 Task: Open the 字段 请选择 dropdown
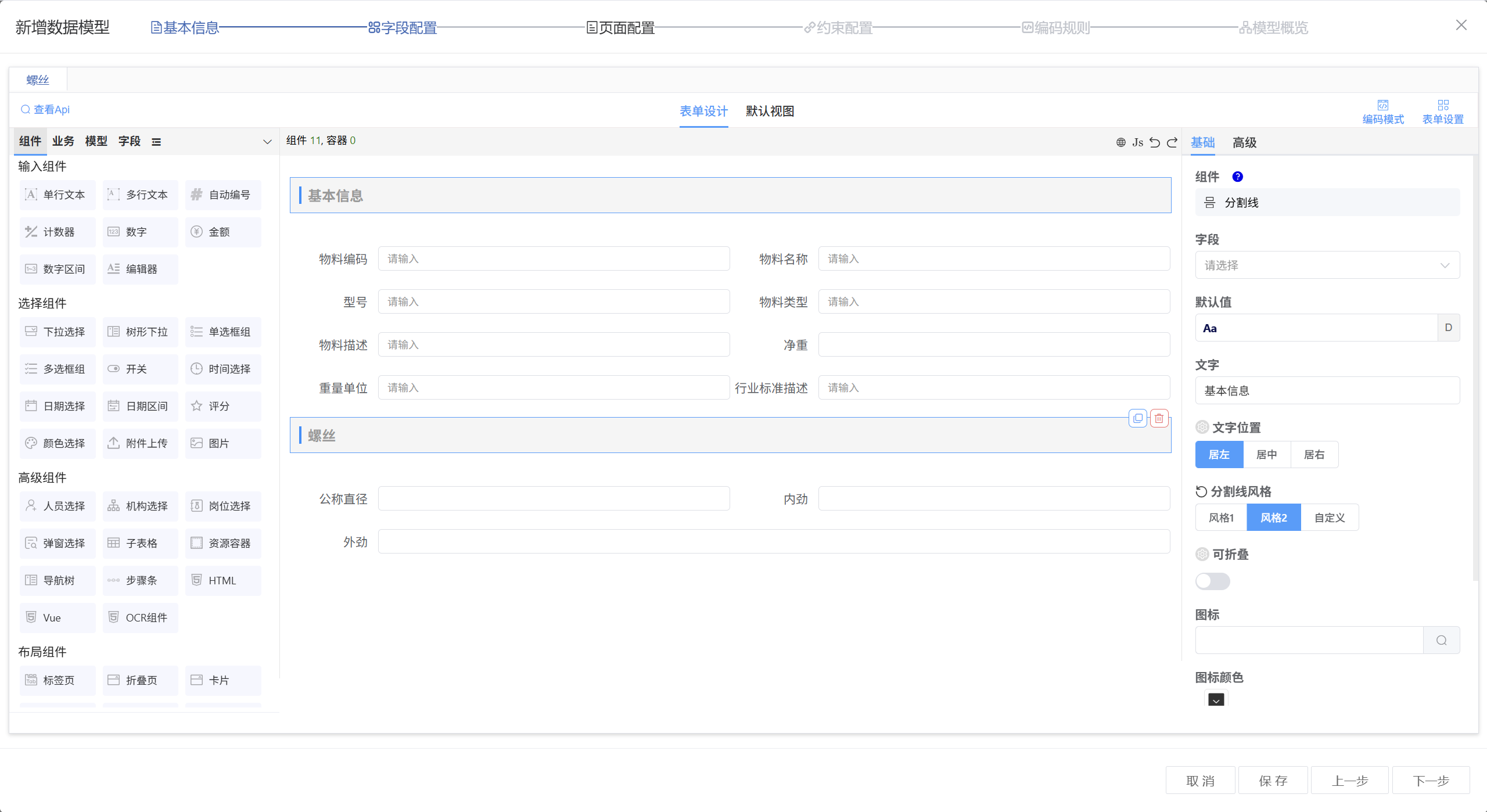[x=1327, y=265]
